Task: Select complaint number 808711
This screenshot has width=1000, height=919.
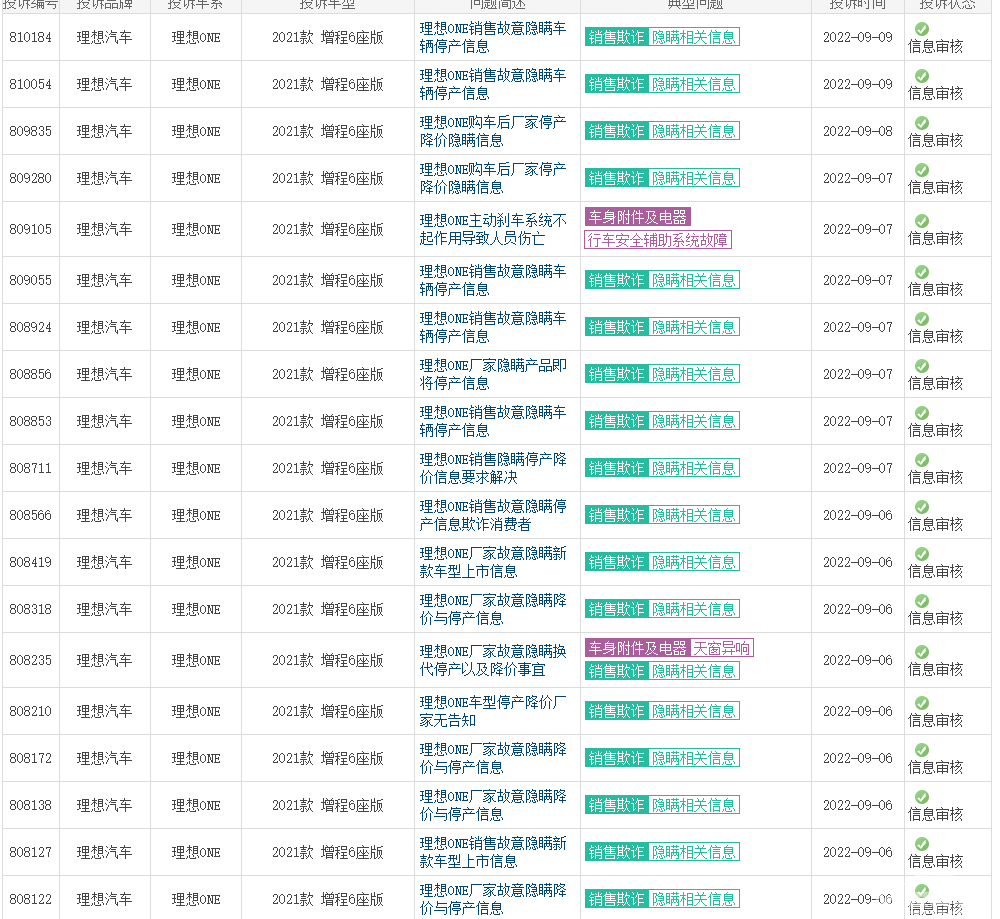Action: [x=31, y=469]
